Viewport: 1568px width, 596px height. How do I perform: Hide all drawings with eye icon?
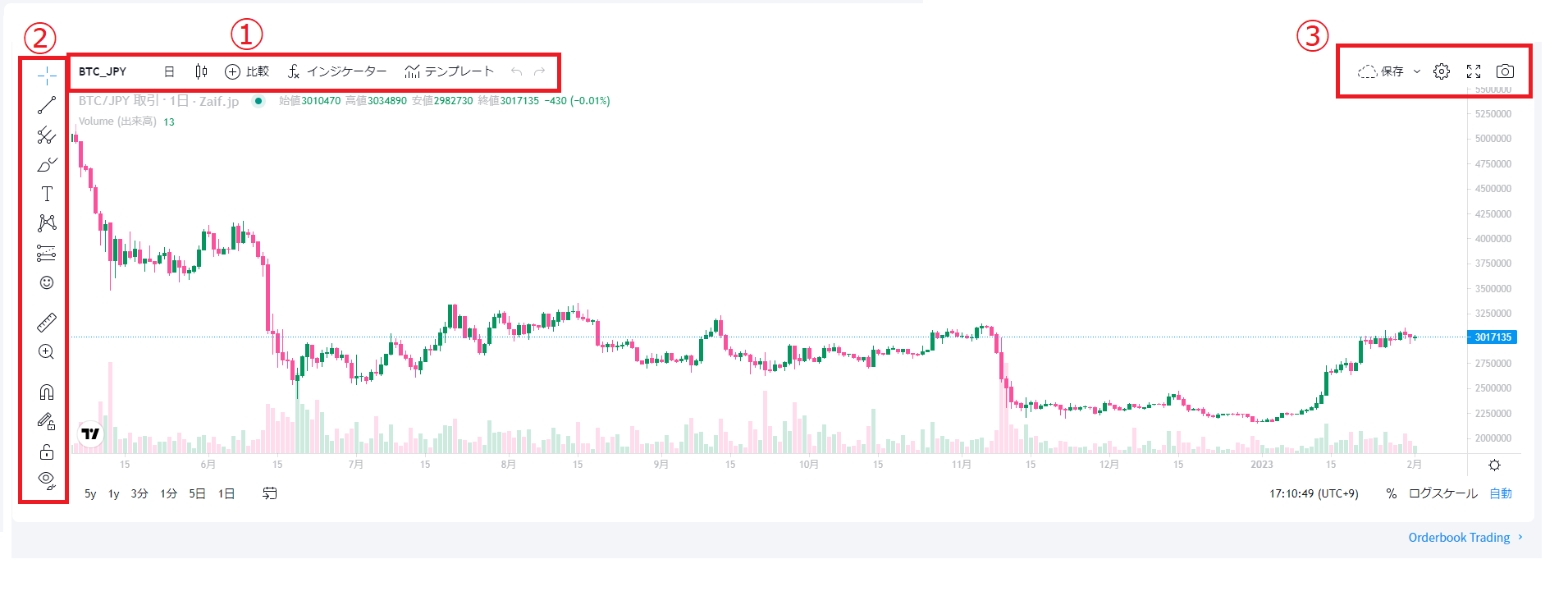(x=47, y=479)
